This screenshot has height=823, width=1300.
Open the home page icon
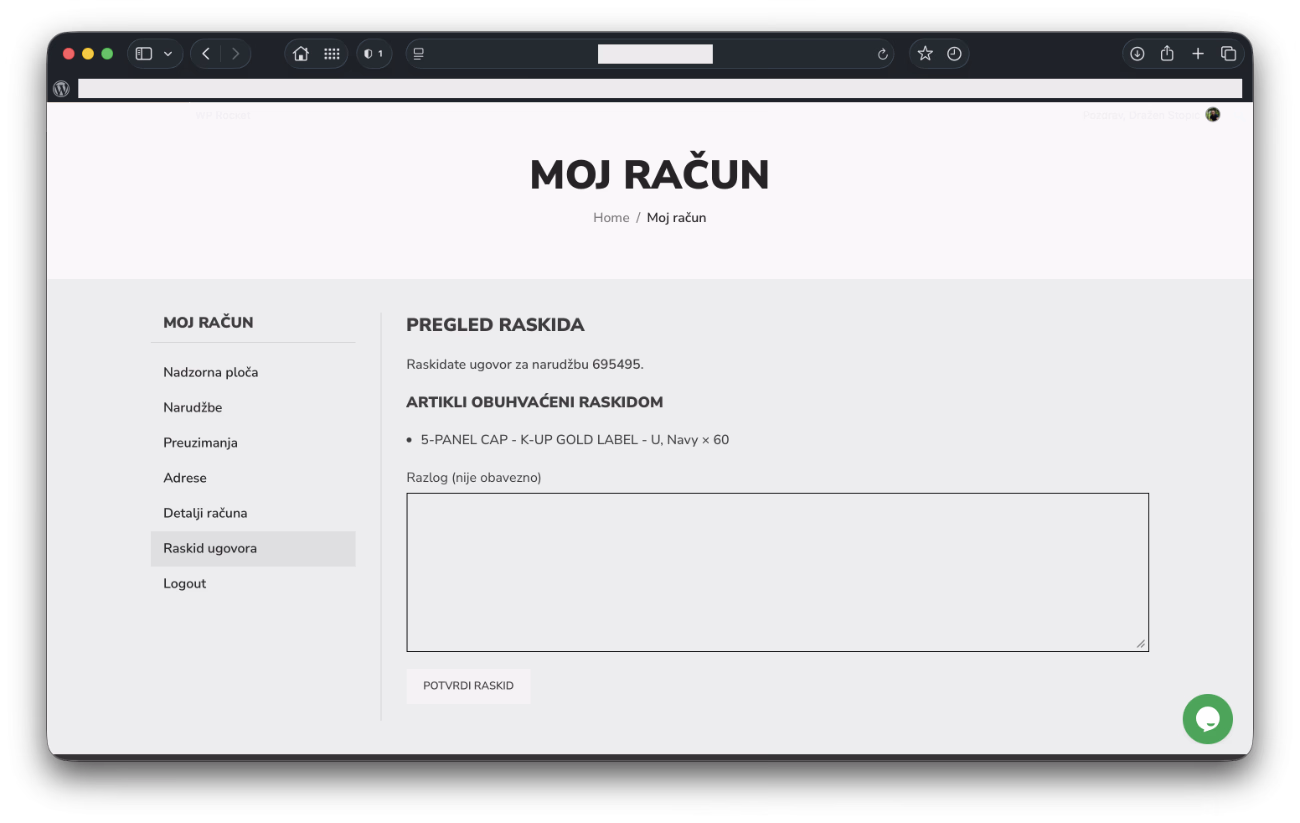(x=301, y=54)
